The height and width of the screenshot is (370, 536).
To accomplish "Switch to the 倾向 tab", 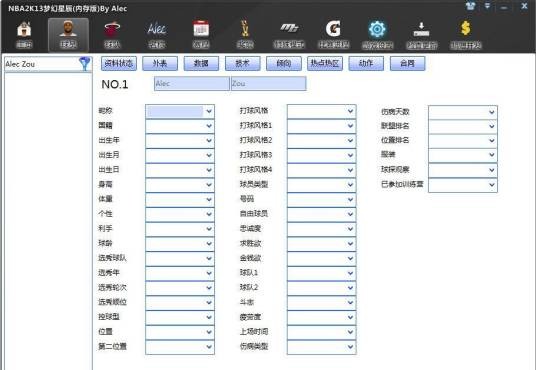I will (x=284, y=64).
